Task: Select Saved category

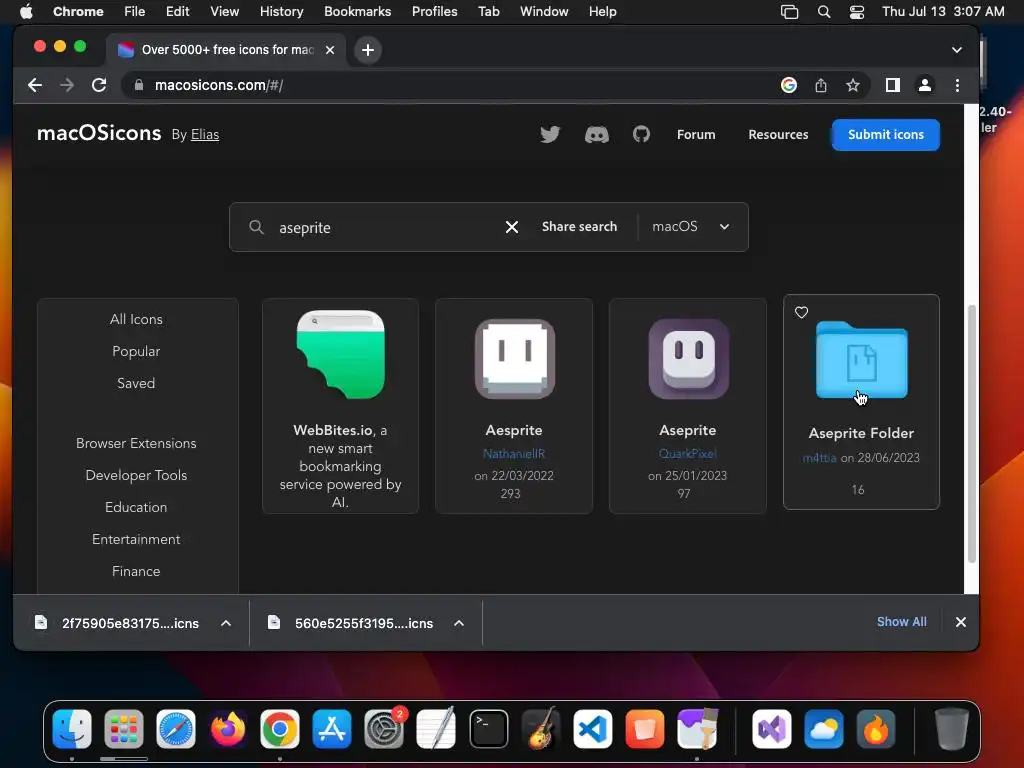Action: click(x=136, y=383)
